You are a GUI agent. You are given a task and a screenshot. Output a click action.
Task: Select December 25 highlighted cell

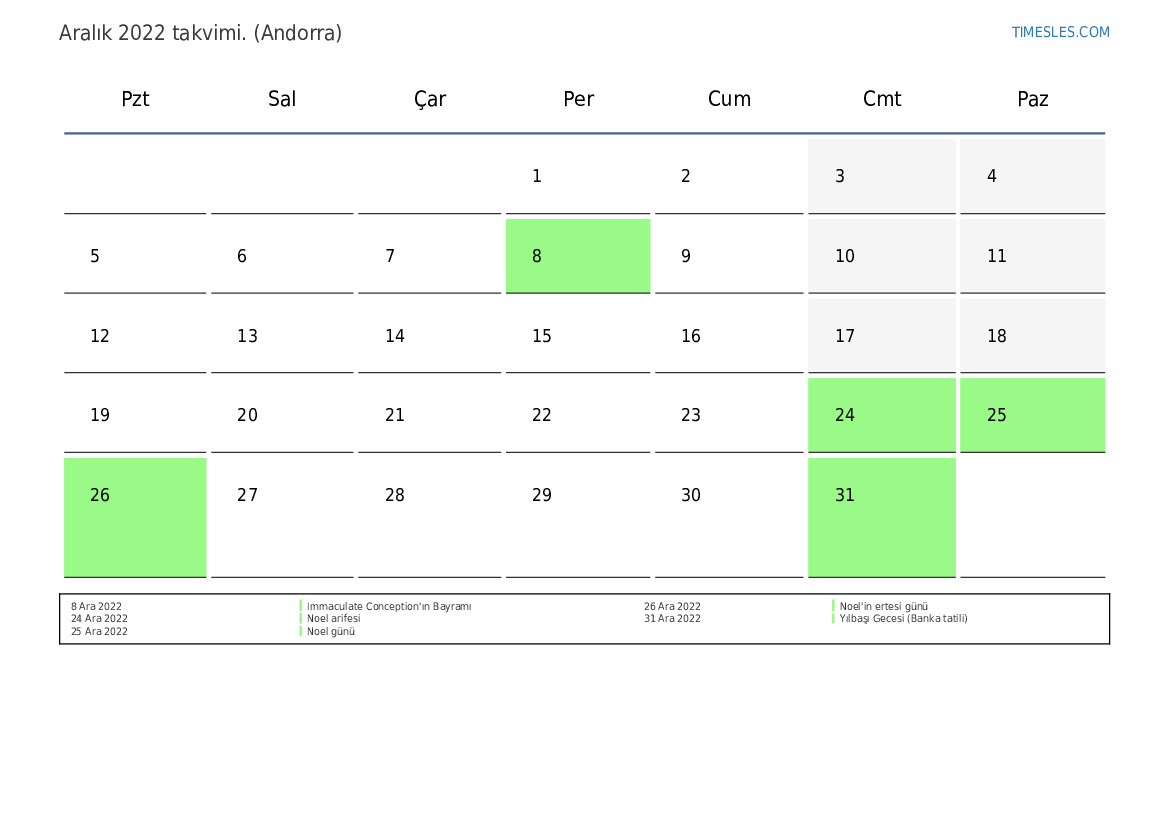click(x=1033, y=415)
